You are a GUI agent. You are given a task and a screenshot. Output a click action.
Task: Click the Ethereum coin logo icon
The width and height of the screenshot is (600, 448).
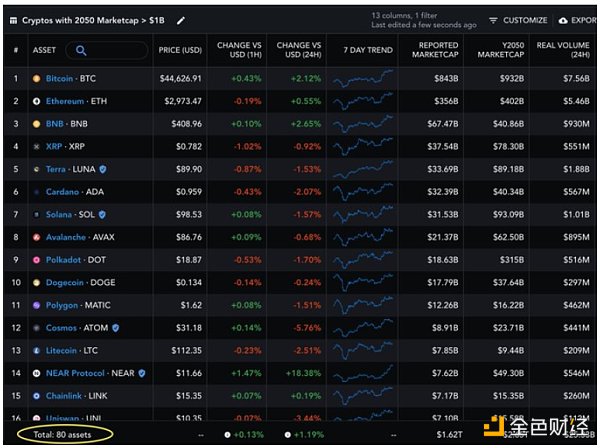click(37, 101)
